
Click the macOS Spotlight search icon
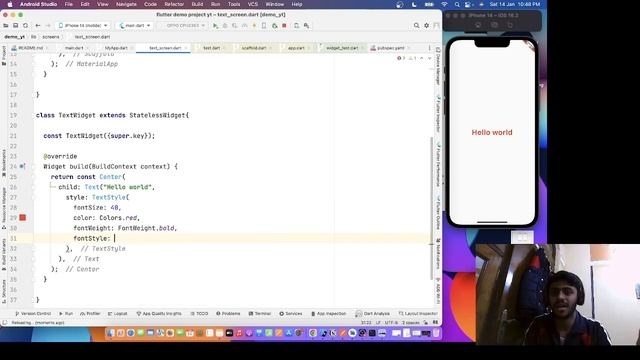coord(457,4)
